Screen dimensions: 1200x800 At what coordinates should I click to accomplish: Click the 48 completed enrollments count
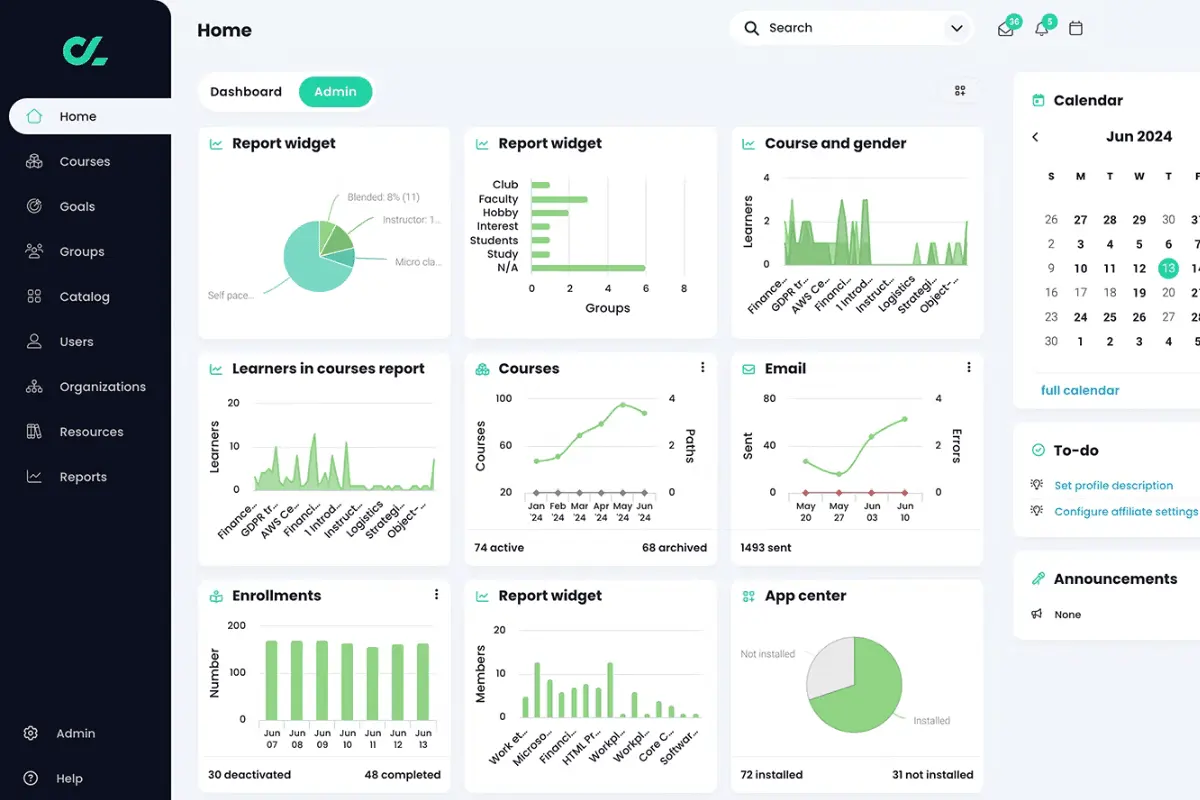pyautogui.click(x=402, y=774)
